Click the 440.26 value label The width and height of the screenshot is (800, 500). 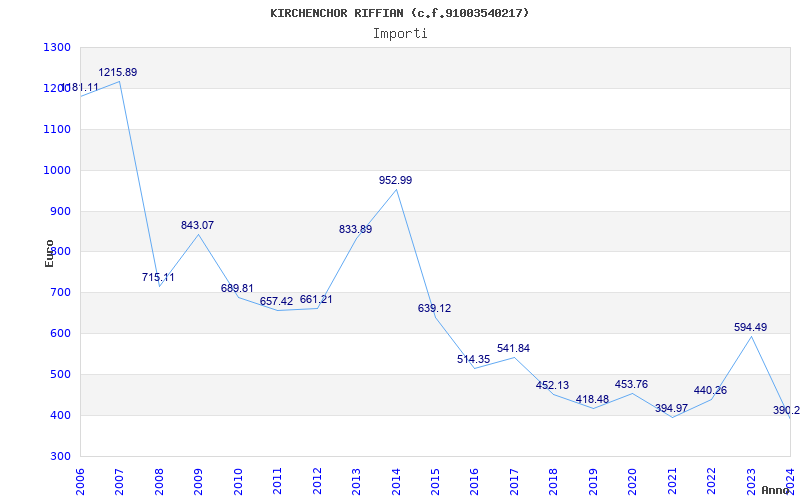click(711, 391)
